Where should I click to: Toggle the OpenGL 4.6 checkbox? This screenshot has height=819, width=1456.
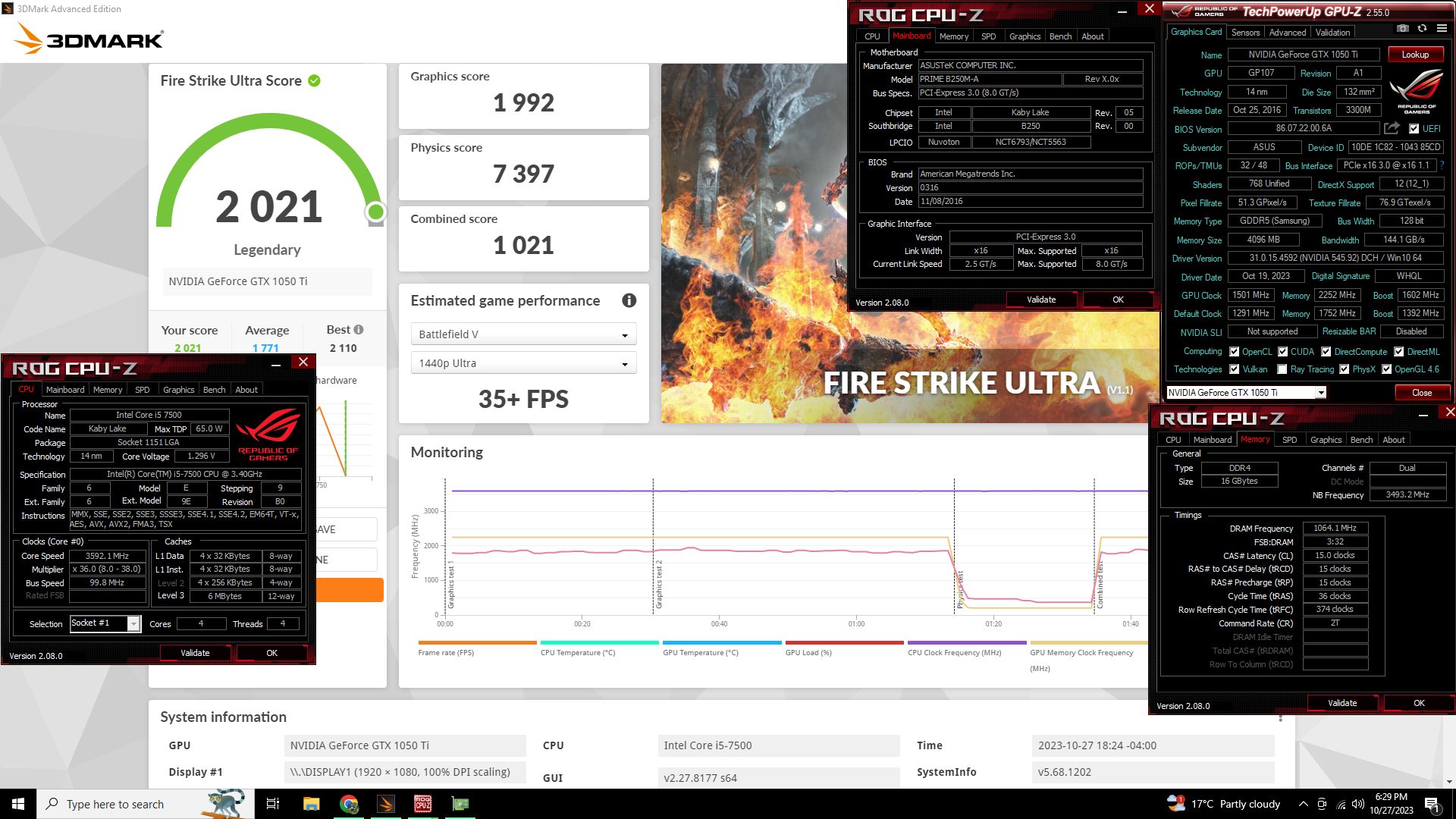coord(1387,369)
